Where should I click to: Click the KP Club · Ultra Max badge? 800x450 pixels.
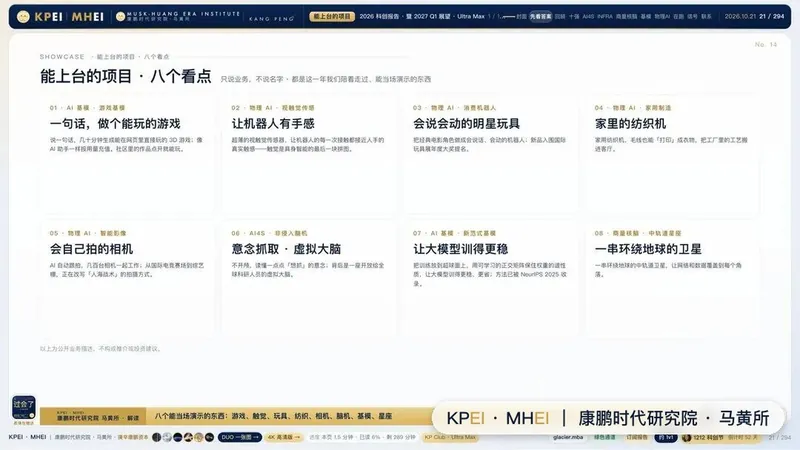coord(450,437)
